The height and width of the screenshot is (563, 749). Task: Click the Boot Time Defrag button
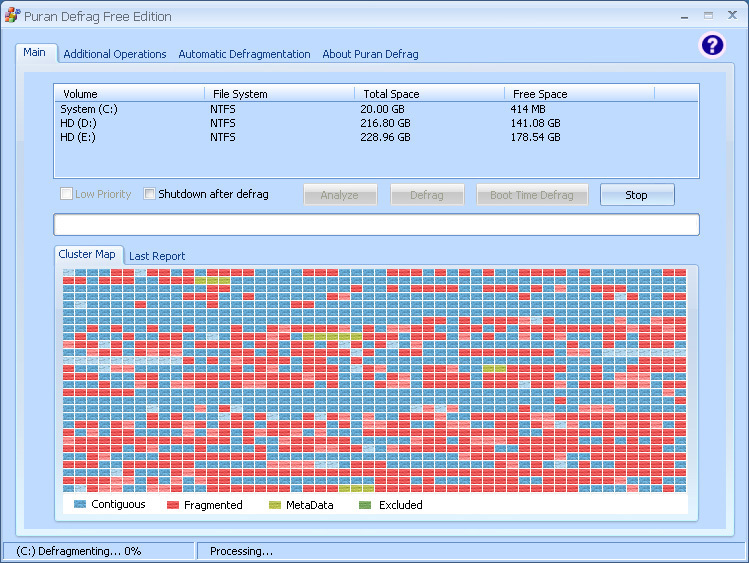532,195
